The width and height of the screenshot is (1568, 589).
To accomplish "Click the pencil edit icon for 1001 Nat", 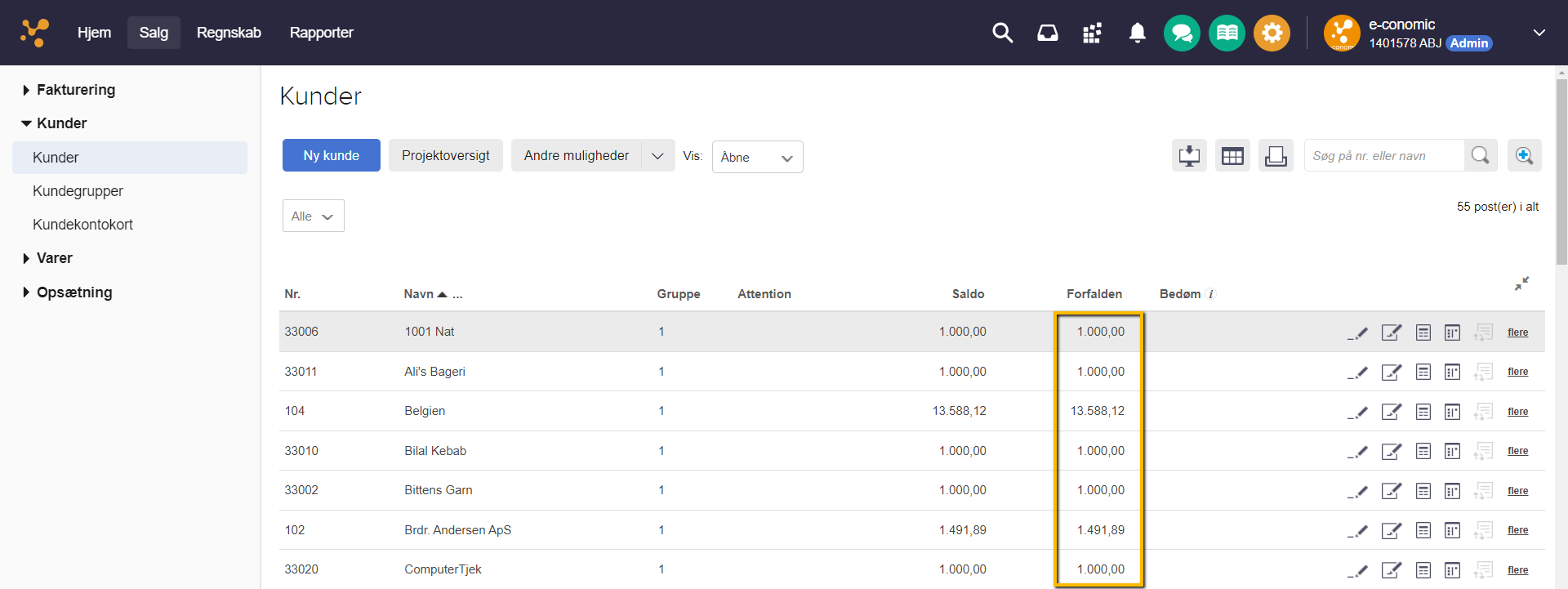I will (1357, 332).
